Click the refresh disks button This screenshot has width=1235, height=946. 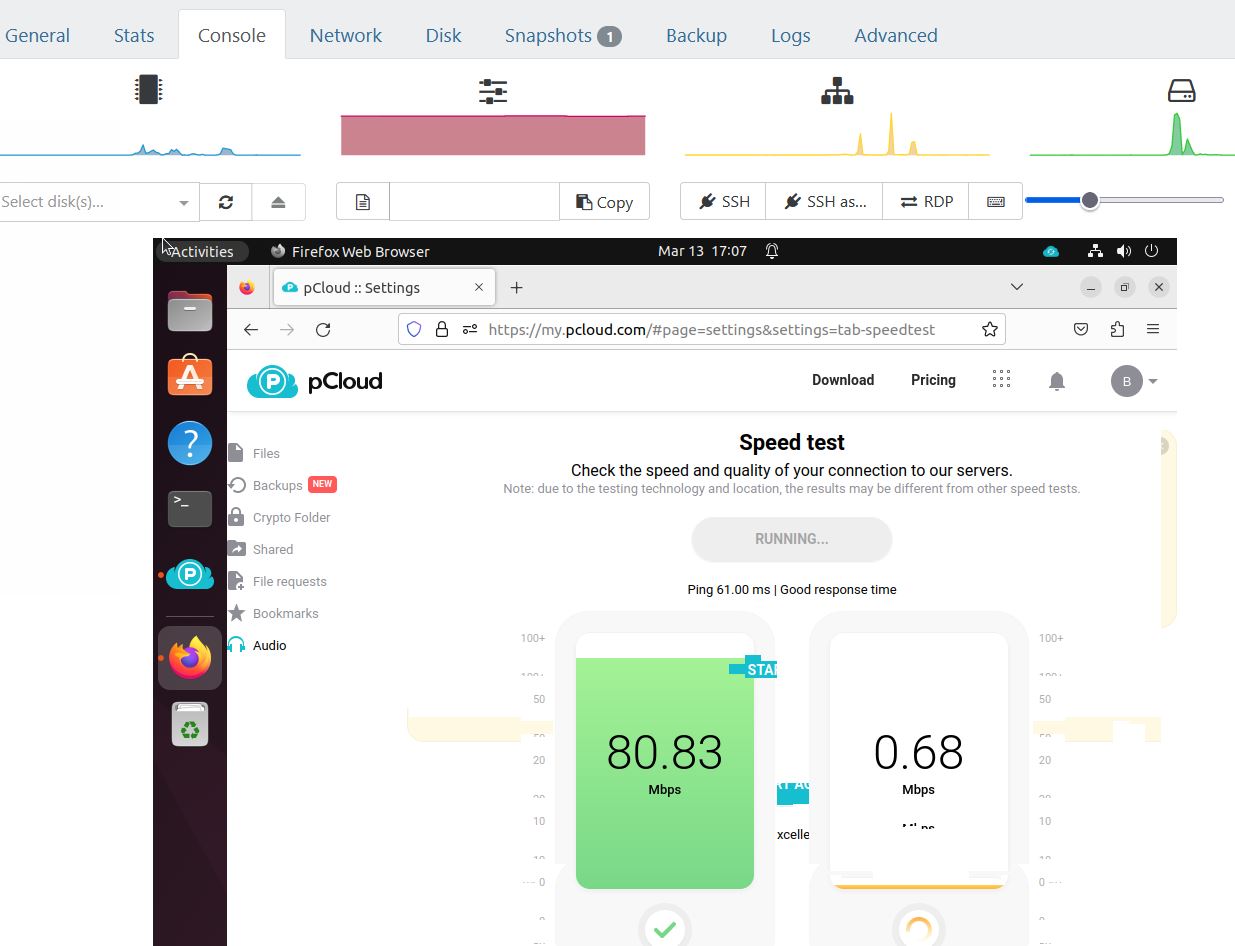(x=226, y=201)
